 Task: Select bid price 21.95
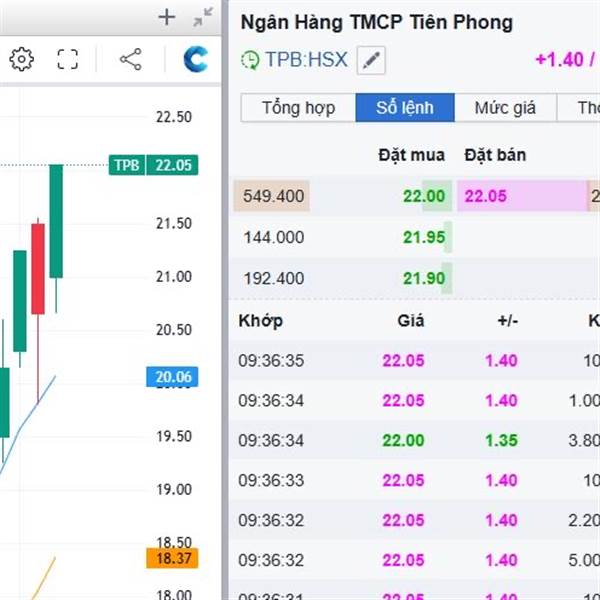pos(424,237)
